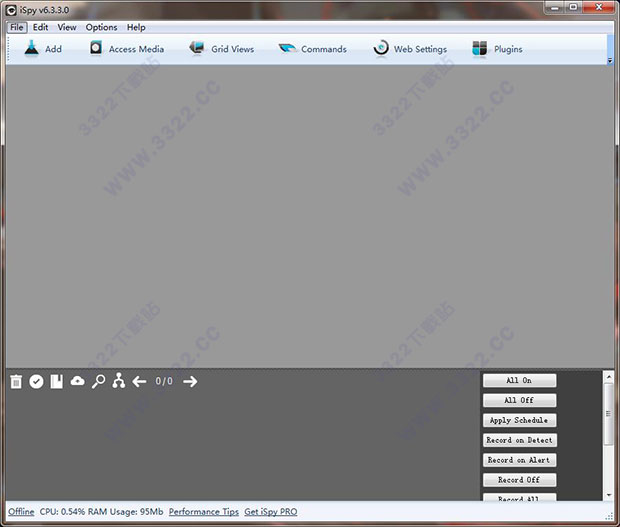
Task: Click the network share tree icon
Action: (x=119, y=381)
